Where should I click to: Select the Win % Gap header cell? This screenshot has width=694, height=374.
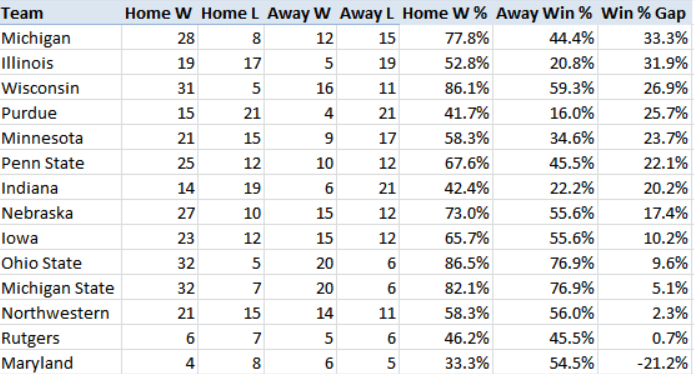[646, 13]
